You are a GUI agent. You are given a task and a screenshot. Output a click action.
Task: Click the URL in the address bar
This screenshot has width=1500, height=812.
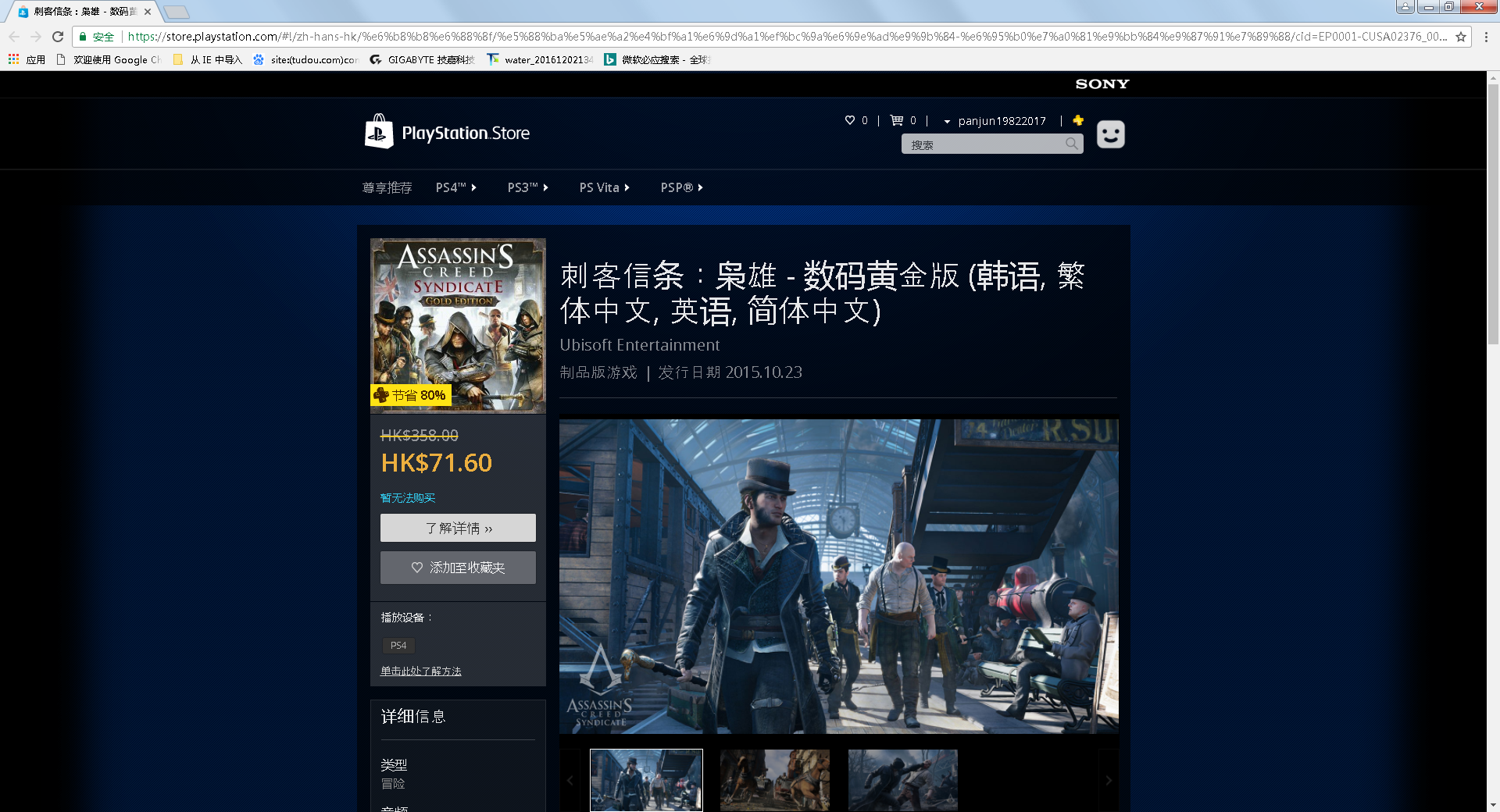tap(787, 37)
